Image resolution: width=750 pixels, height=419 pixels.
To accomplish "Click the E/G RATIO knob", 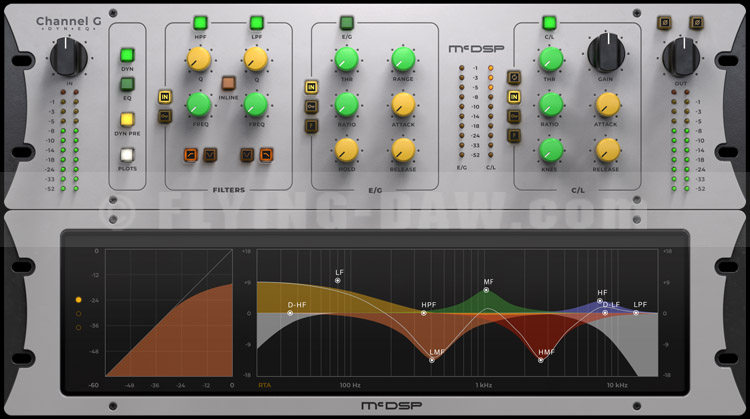I will (346, 105).
